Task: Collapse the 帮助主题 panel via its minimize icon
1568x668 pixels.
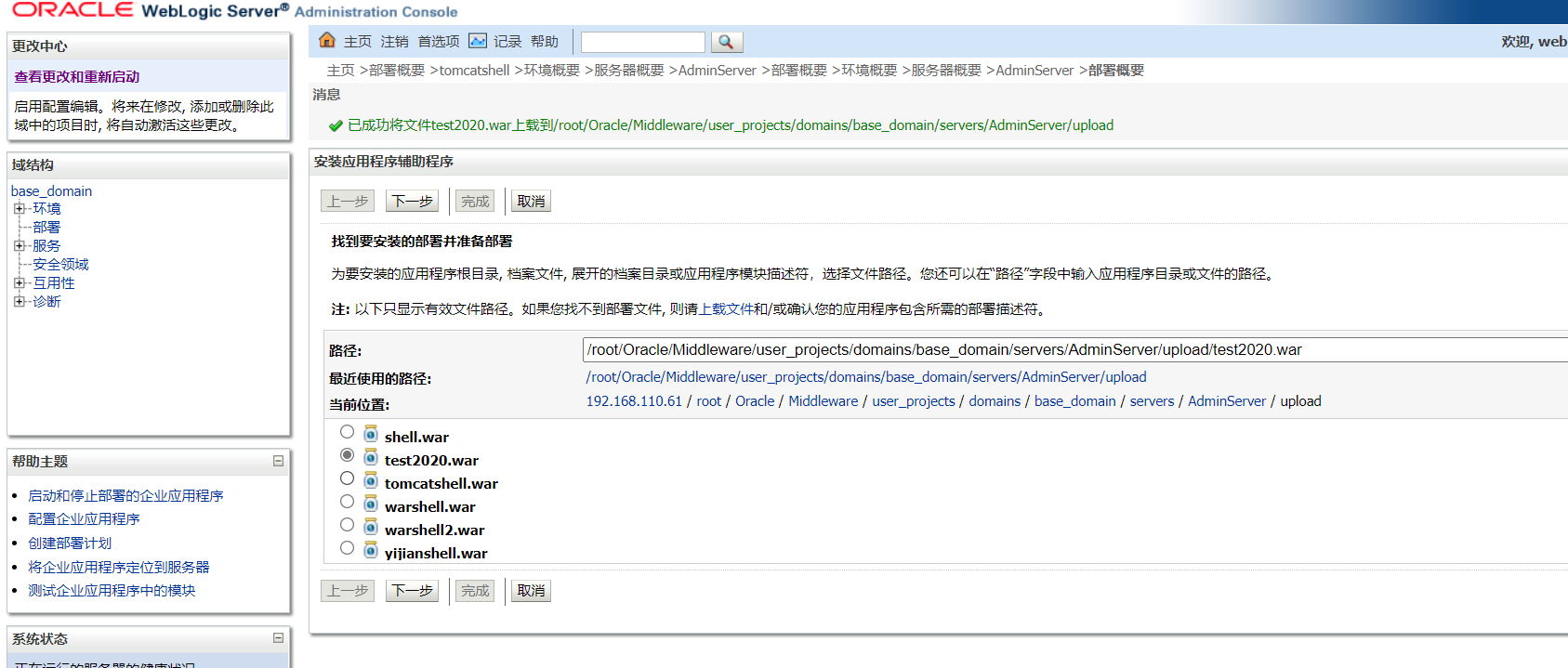Action: click(278, 461)
